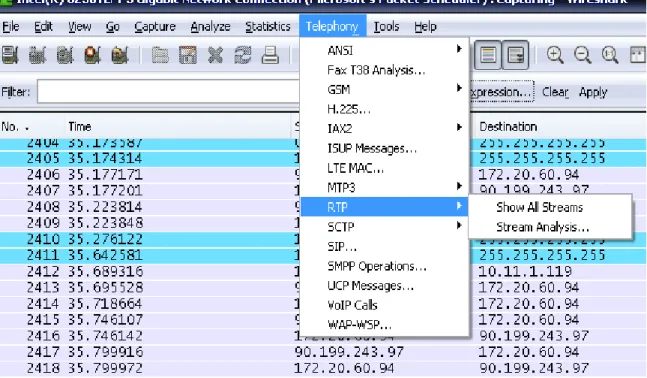Select SMPP Operations menu entry
This screenshot has height=378, width=647.
click(385, 266)
